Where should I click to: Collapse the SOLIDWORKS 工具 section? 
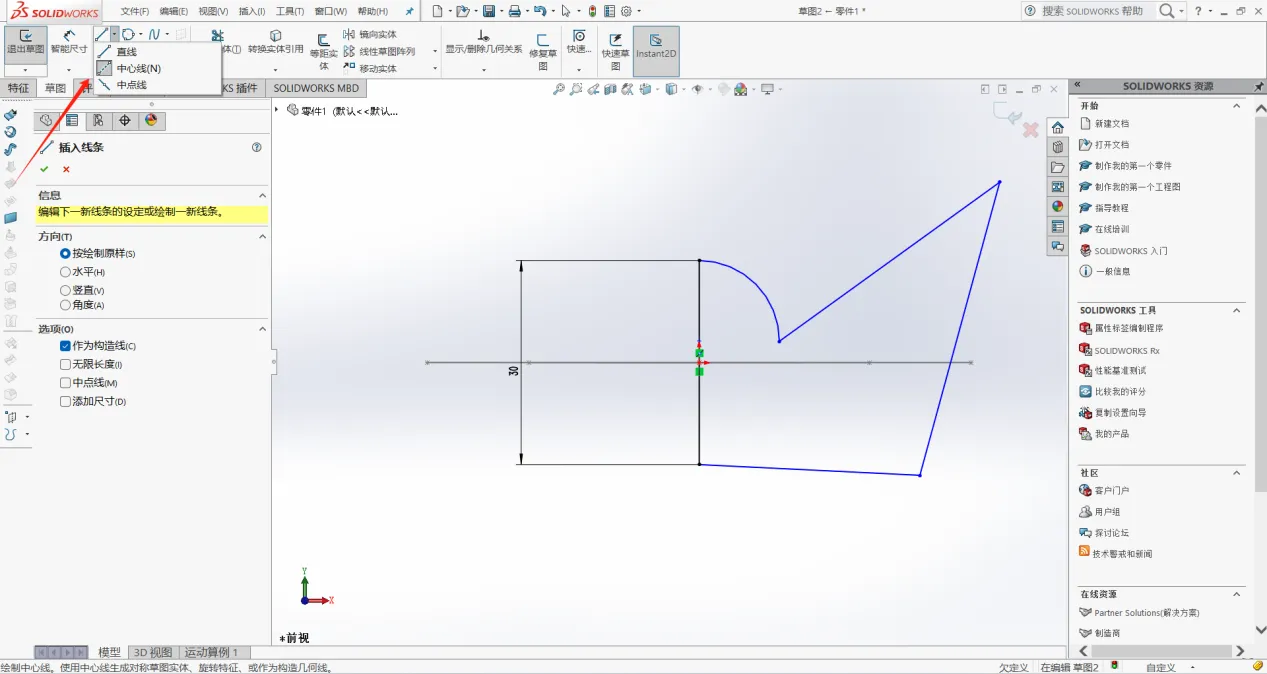pyautogui.click(x=1237, y=310)
